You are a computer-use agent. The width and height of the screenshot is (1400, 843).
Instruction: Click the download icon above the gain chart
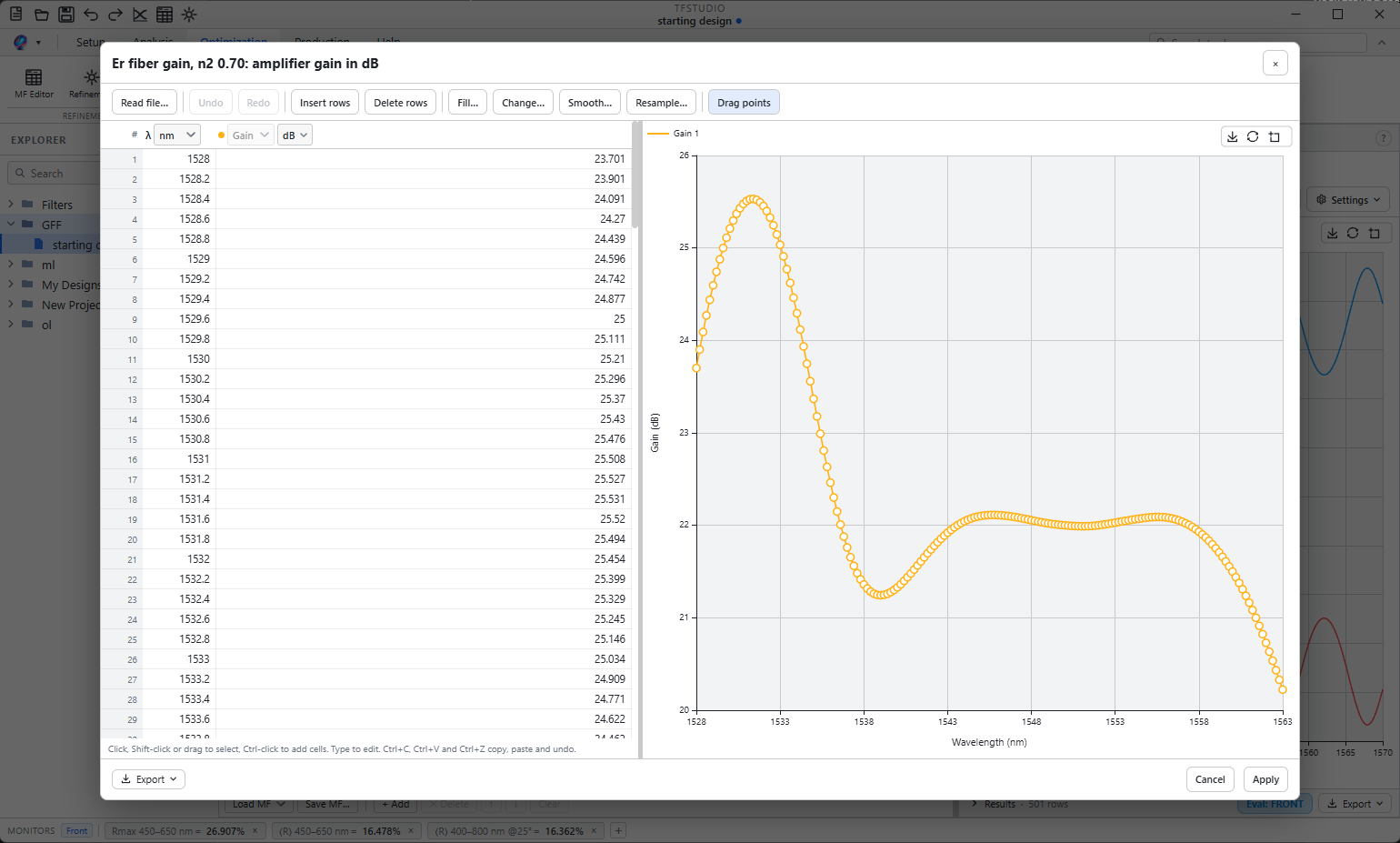[1232, 136]
